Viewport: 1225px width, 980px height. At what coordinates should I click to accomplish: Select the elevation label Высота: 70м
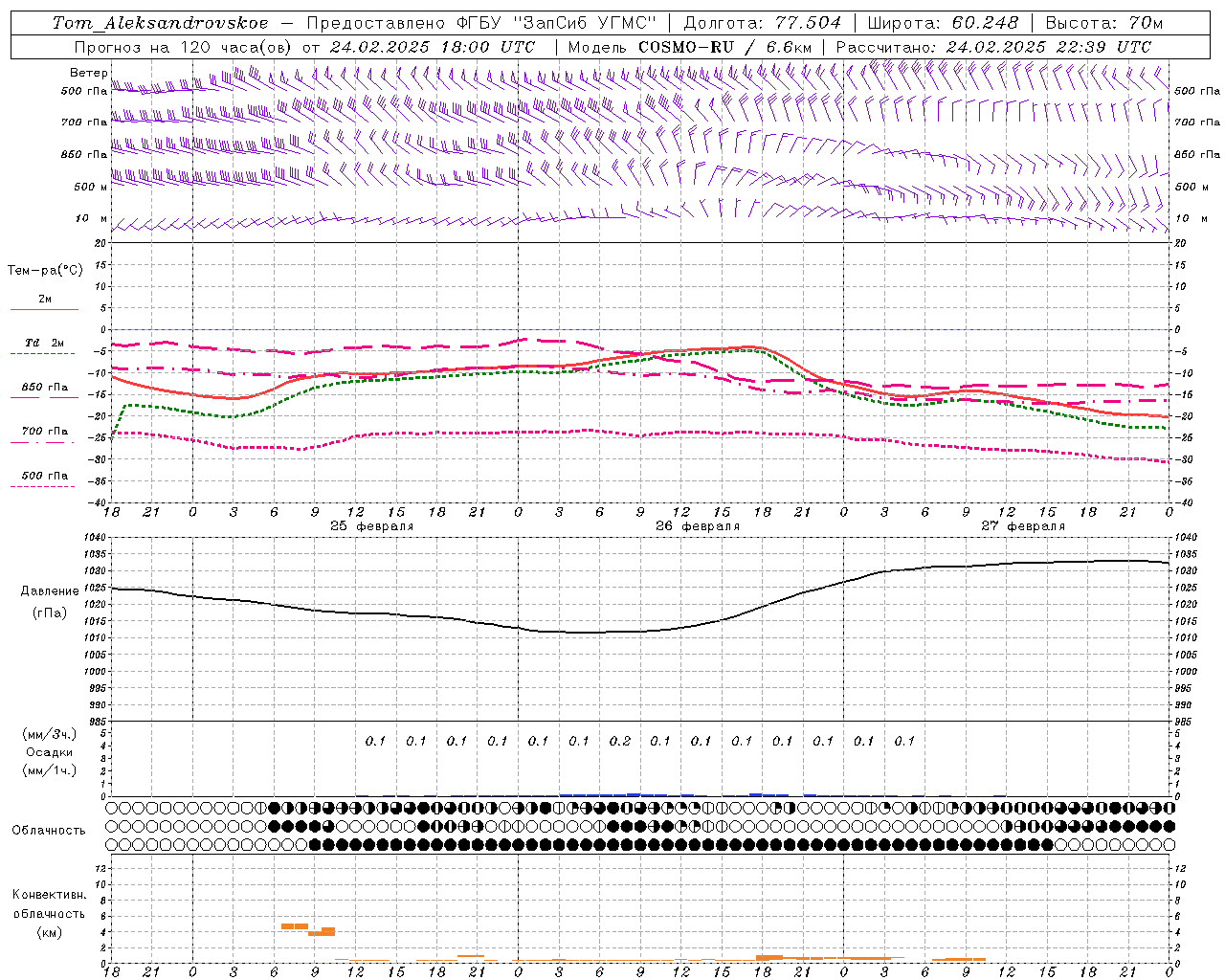[x=1104, y=23]
